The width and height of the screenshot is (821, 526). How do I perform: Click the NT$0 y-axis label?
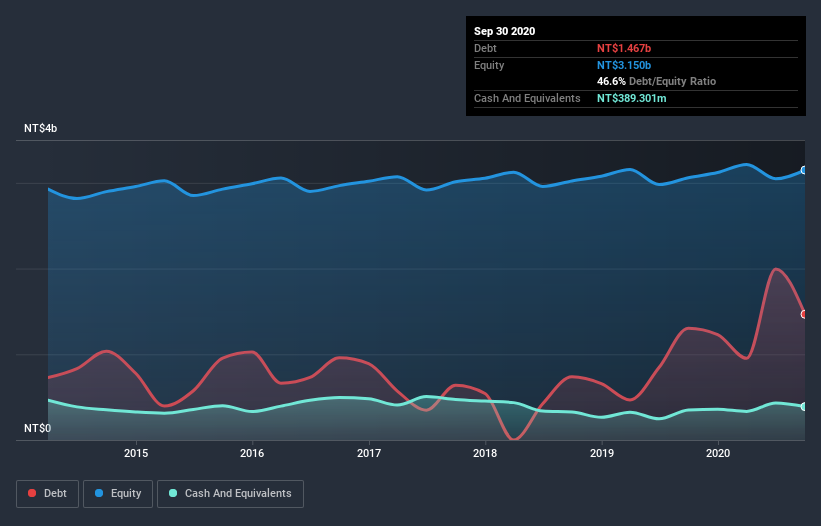click(38, 428)
